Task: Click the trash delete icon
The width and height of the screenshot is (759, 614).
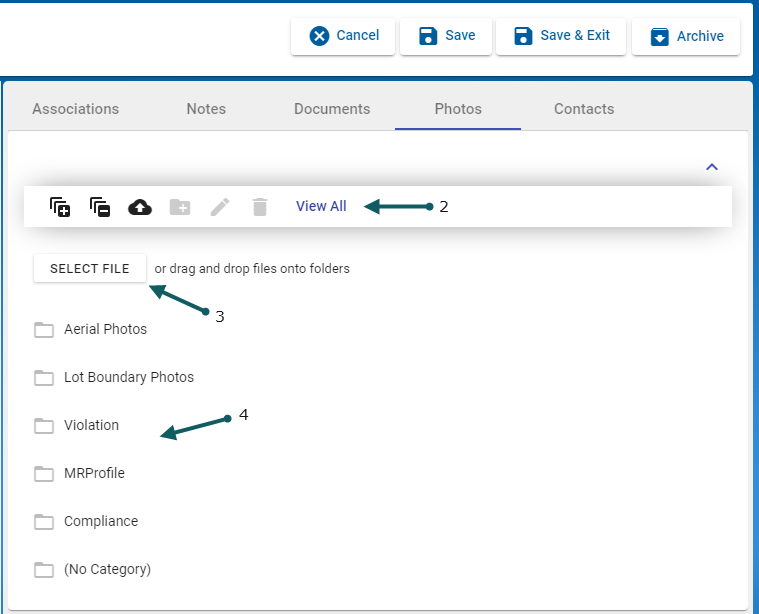Action: tap(260, 207)
